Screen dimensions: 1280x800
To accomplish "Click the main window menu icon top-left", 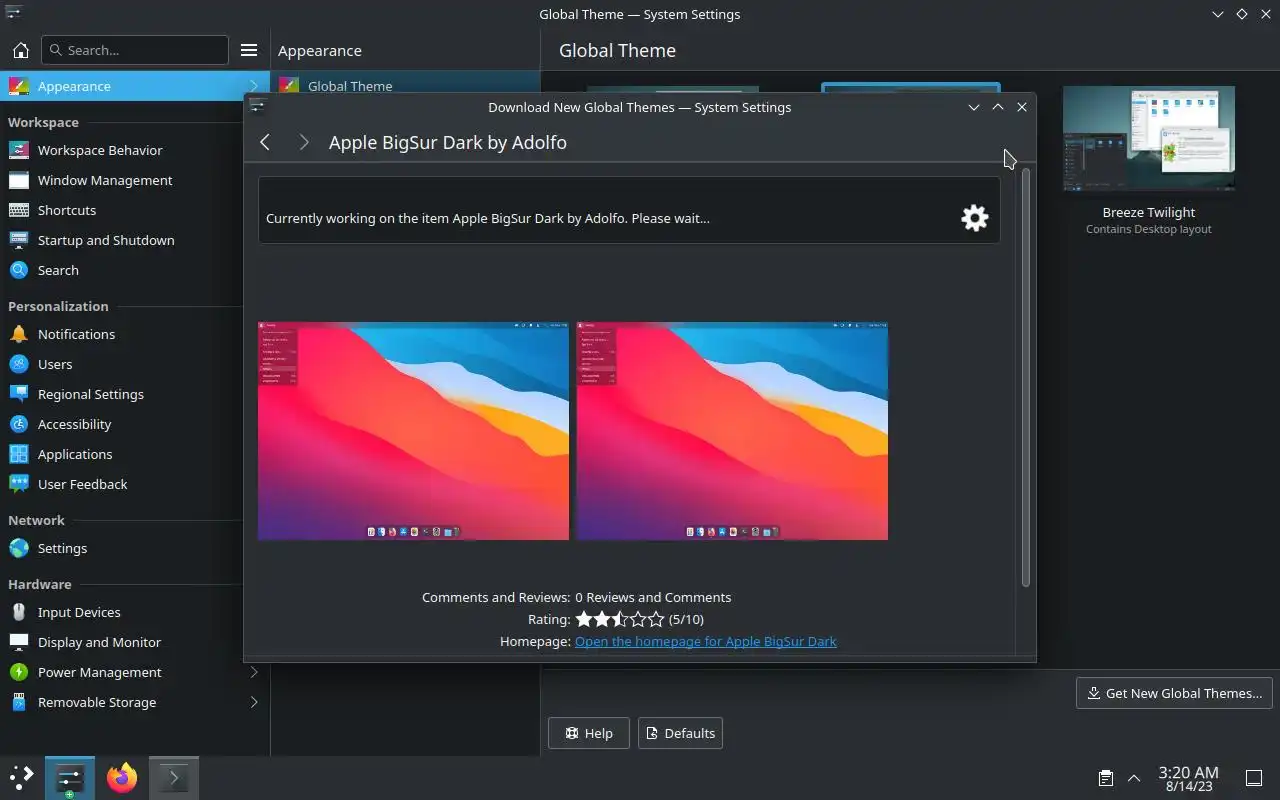I will [13, 14].
